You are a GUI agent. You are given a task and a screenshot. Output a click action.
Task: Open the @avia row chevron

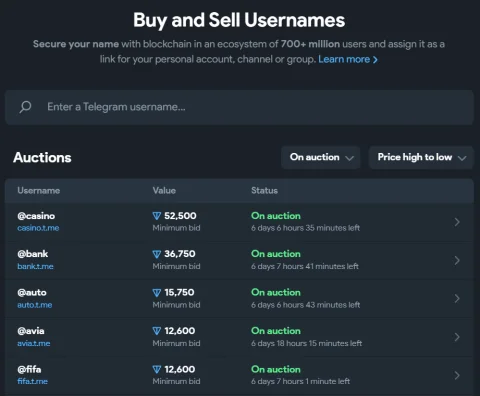(x=457, y=337)
